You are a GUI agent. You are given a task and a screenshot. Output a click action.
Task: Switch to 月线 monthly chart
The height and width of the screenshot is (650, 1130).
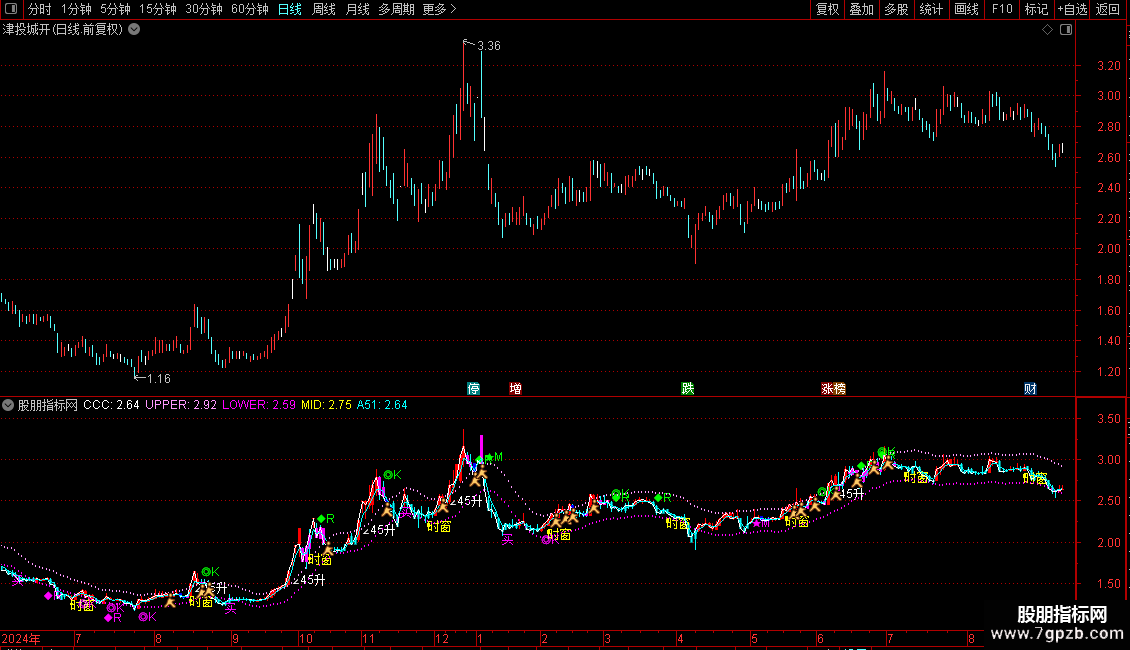coord(357,9)
